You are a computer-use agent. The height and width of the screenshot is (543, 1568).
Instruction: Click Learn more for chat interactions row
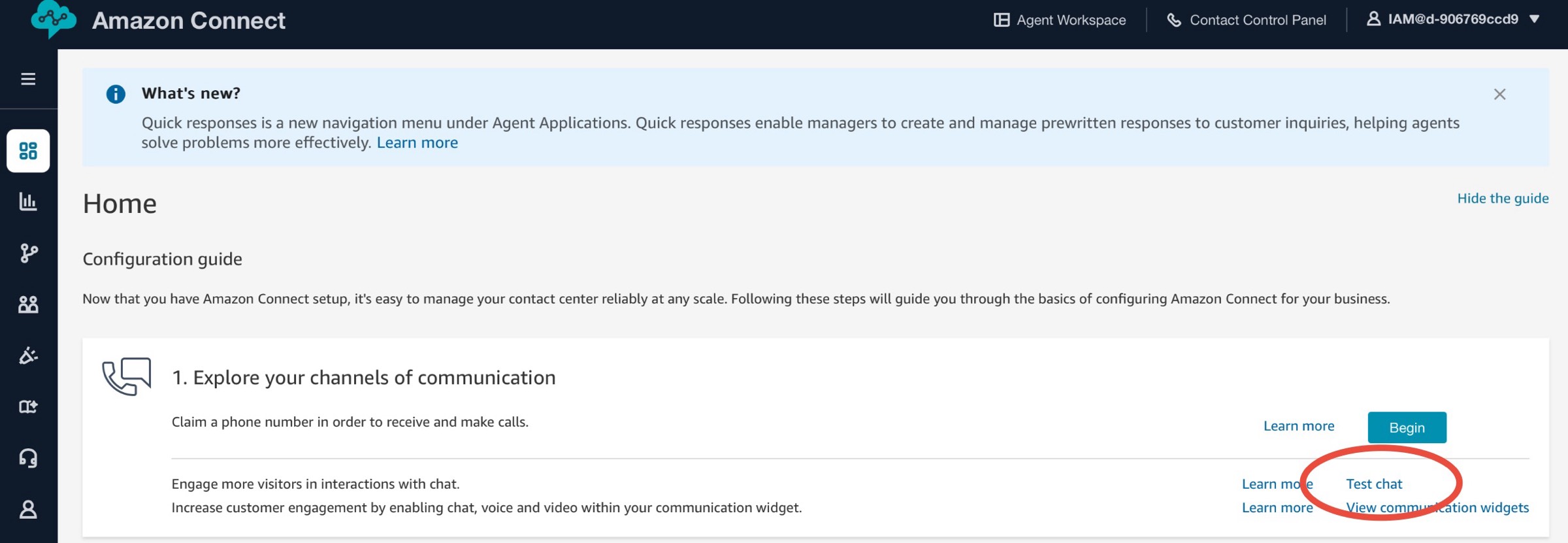[1277, 484]
